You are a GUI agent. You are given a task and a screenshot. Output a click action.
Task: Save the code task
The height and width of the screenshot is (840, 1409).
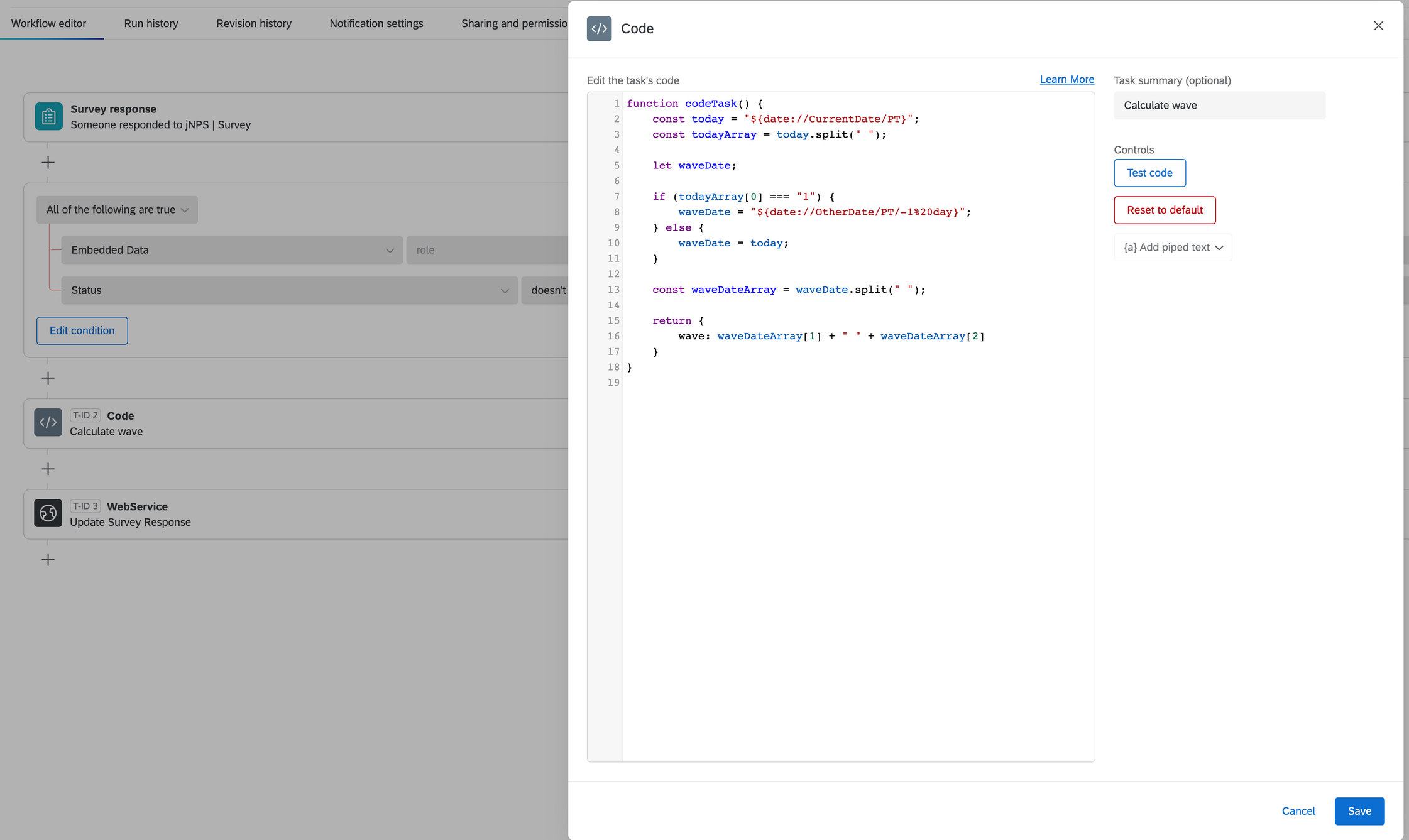[x=1359, y=811]
